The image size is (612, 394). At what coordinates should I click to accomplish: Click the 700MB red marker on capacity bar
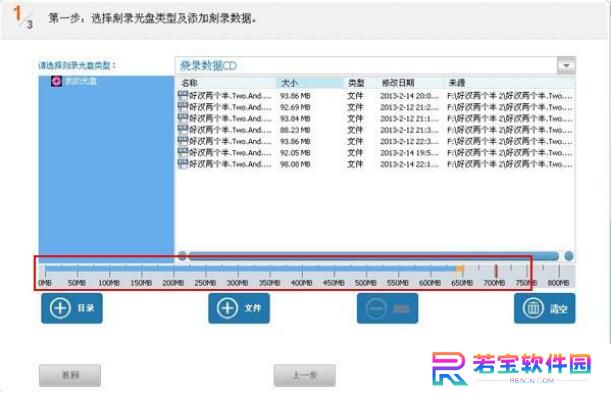(496, 270)
